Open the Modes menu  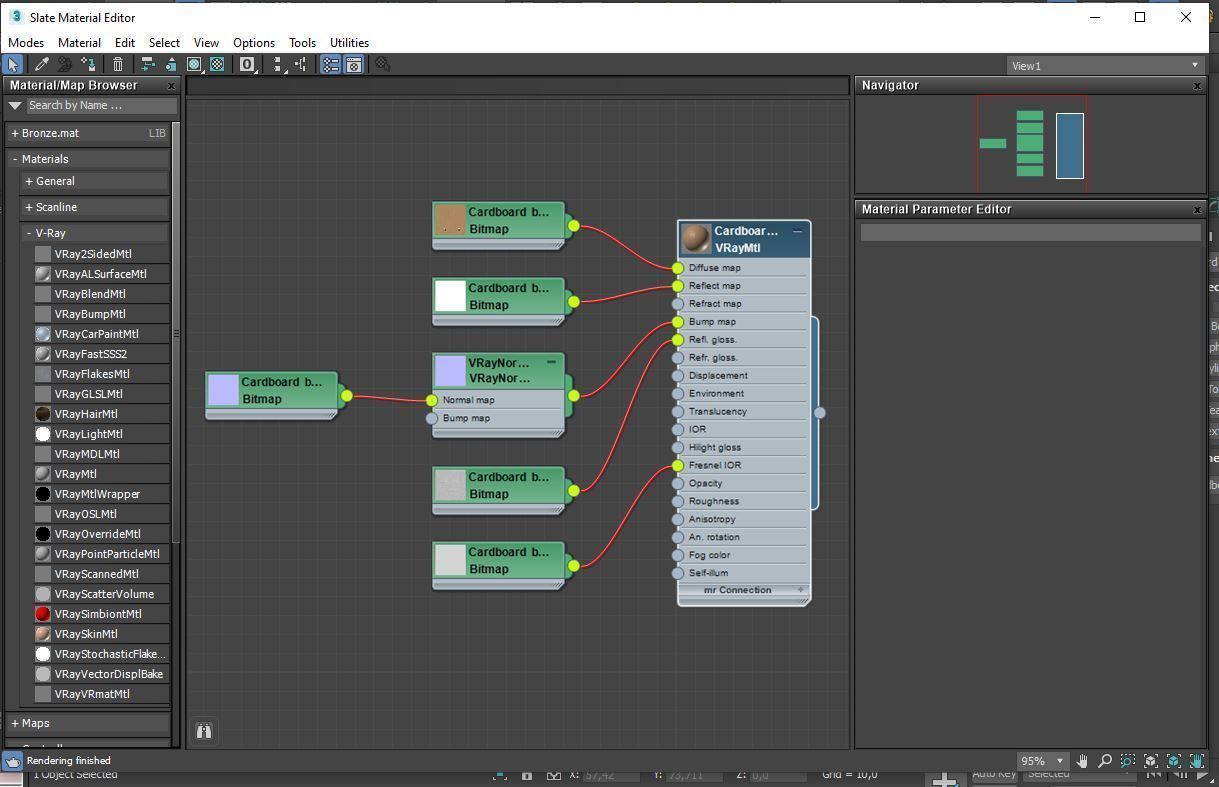click(x=26, y=43)
